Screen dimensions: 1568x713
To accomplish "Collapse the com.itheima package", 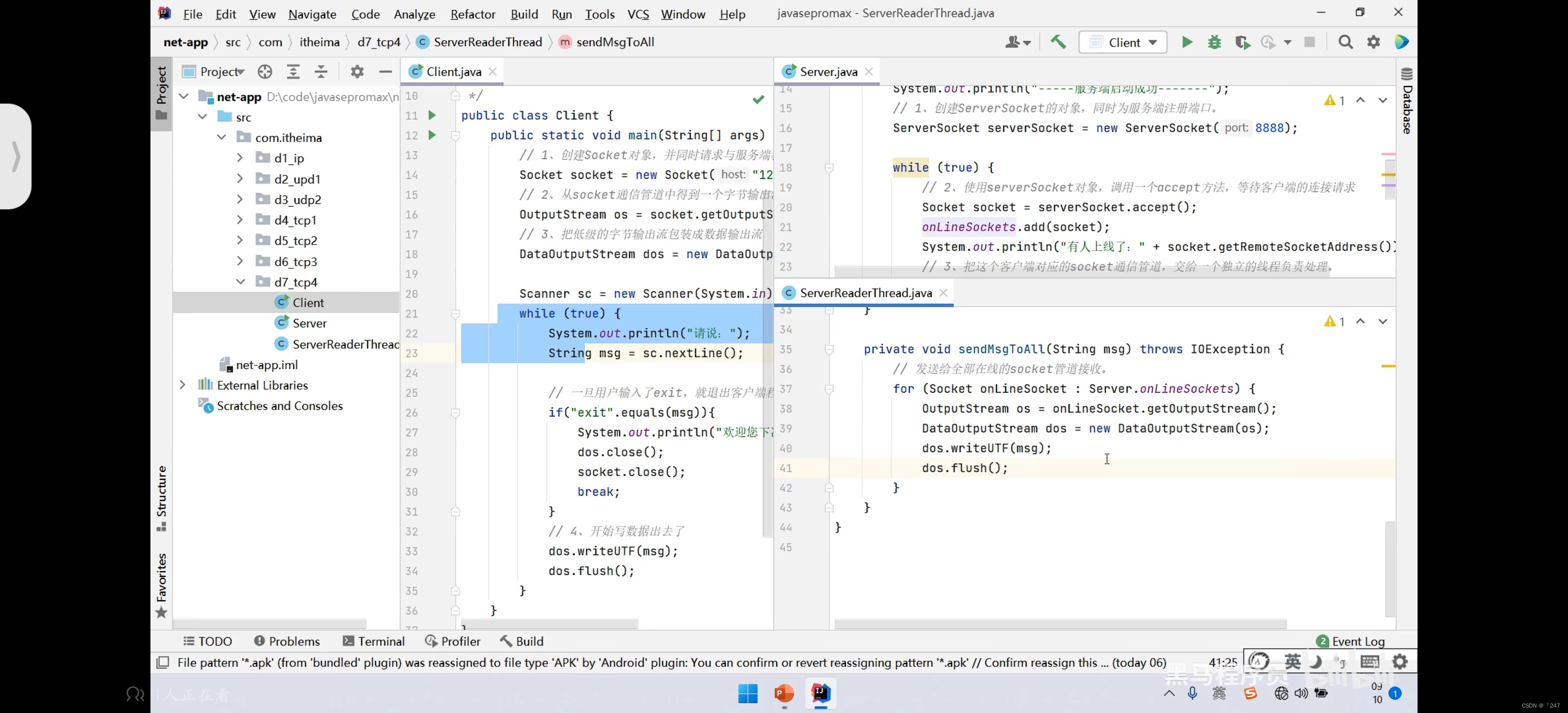I will click(221, 138).
